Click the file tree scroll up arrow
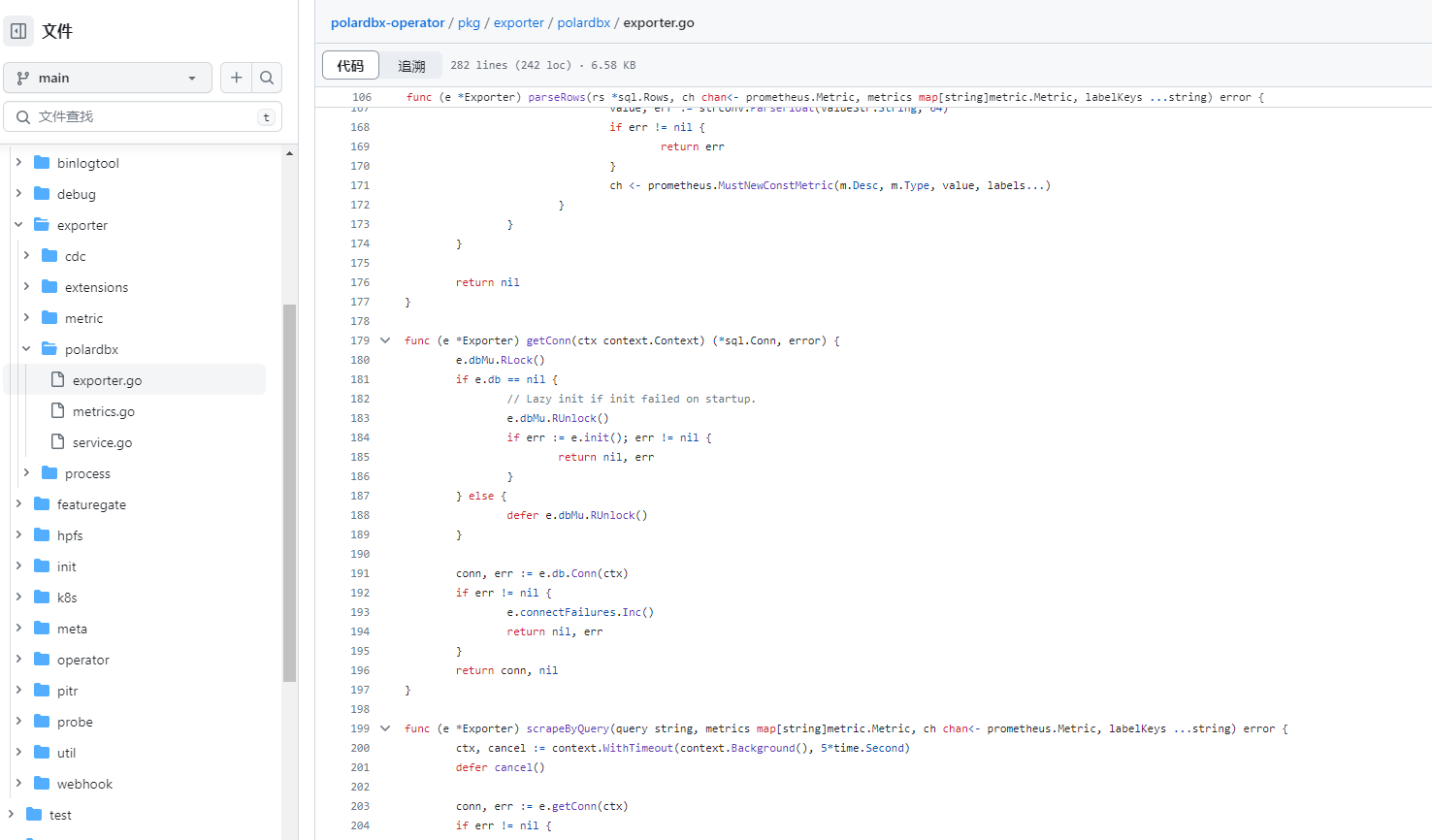Screen dimensions: 1432x840 pos(289,153)
